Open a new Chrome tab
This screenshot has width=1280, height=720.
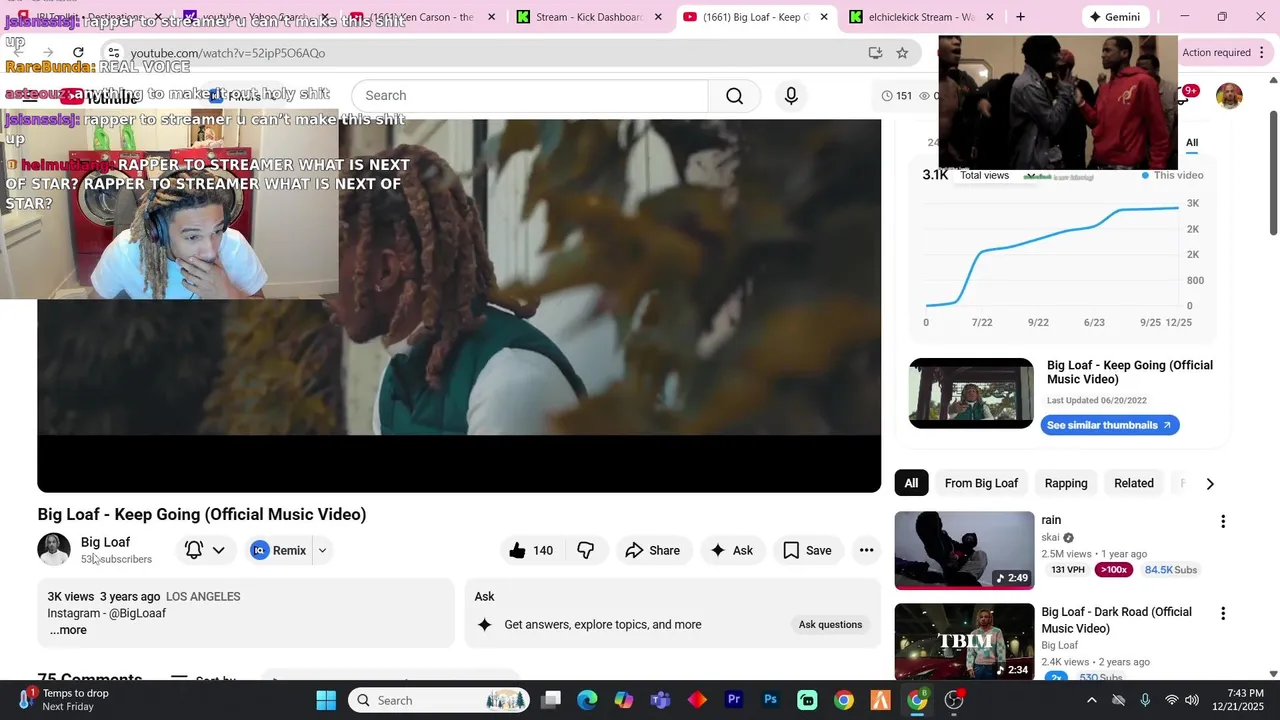coord(1020,17)
